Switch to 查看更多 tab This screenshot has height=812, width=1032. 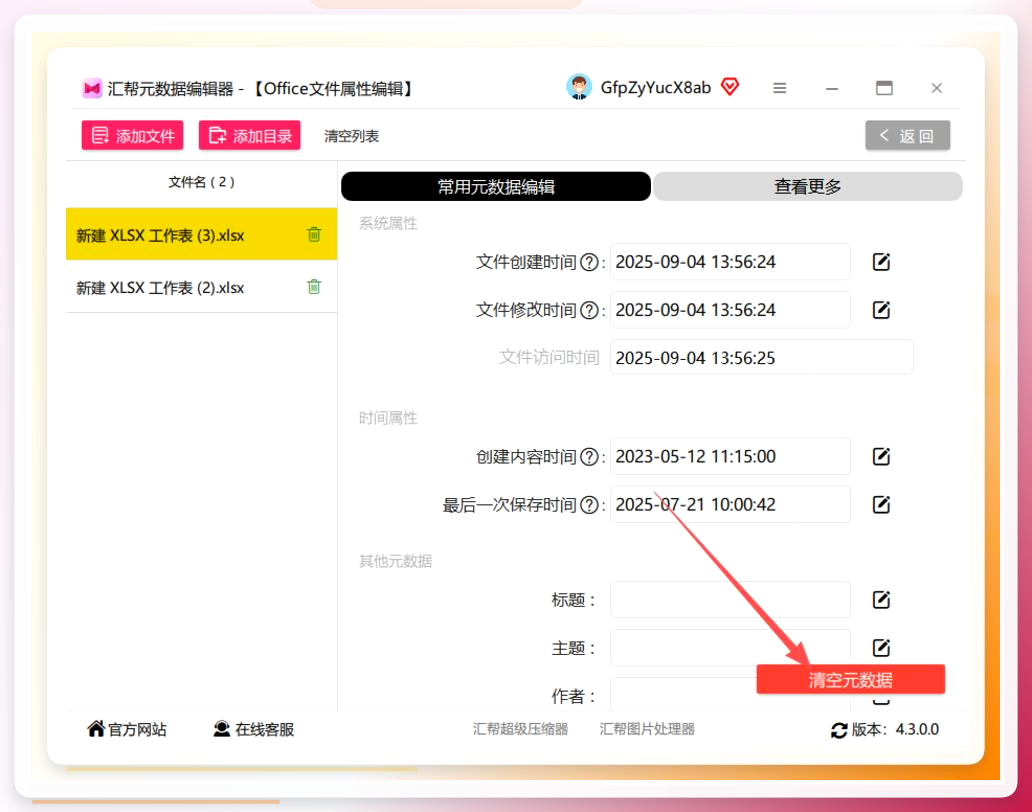(x=808, y=187)
